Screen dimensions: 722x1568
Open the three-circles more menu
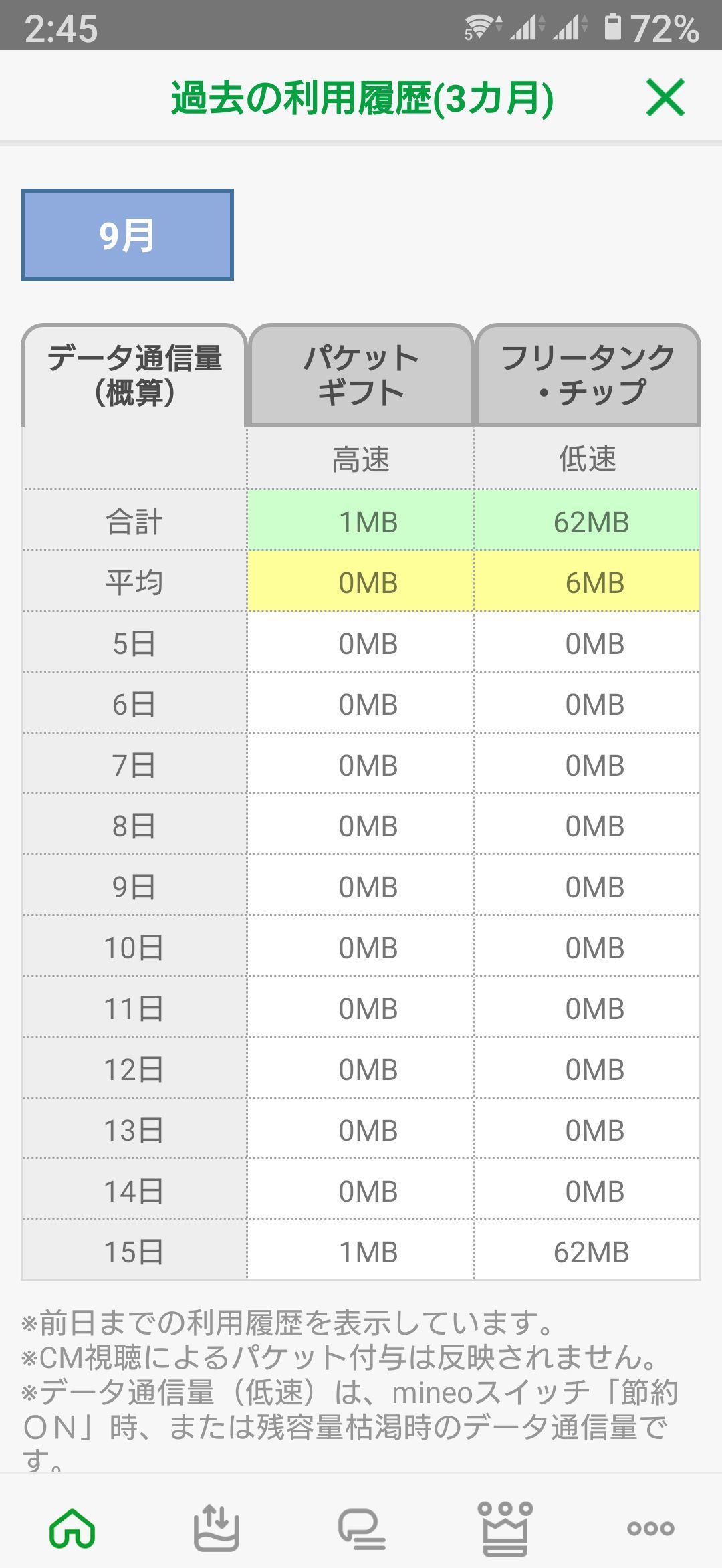tap(650, 1529)
